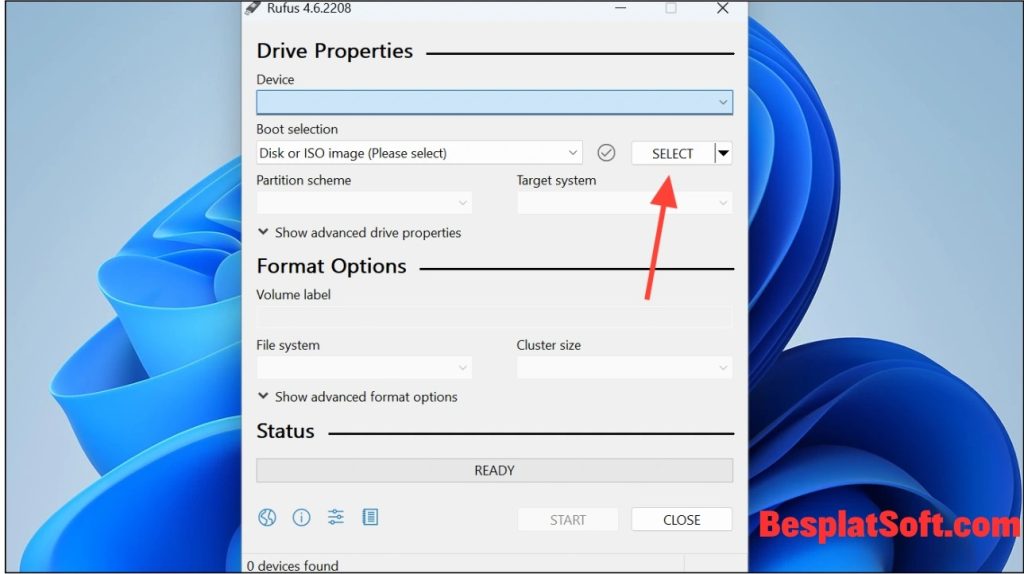The height and width of the screenshot is (574, 1024).
Task: Click the Volume label text field
Action: click(x=494, y=318)
